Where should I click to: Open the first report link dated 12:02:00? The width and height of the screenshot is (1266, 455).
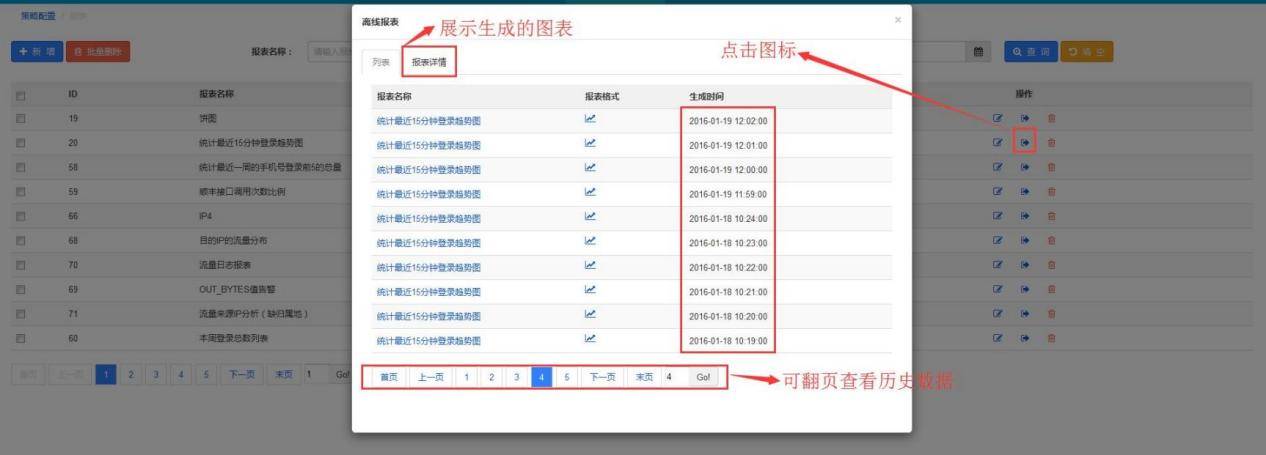(x=428, y=120)
